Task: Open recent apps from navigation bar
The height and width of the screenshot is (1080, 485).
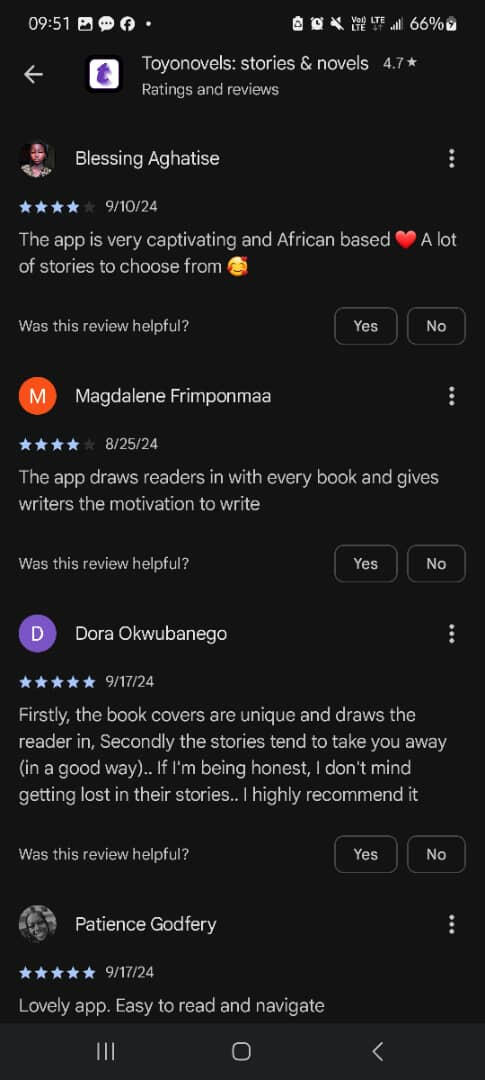Action: pyautogui.click(x=105, y=1051)
